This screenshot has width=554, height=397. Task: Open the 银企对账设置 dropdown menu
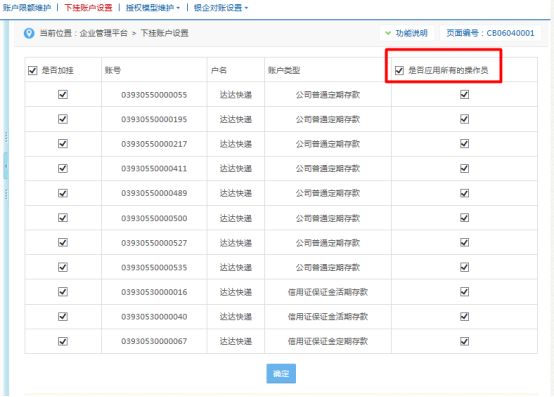(x=221, y=7)
